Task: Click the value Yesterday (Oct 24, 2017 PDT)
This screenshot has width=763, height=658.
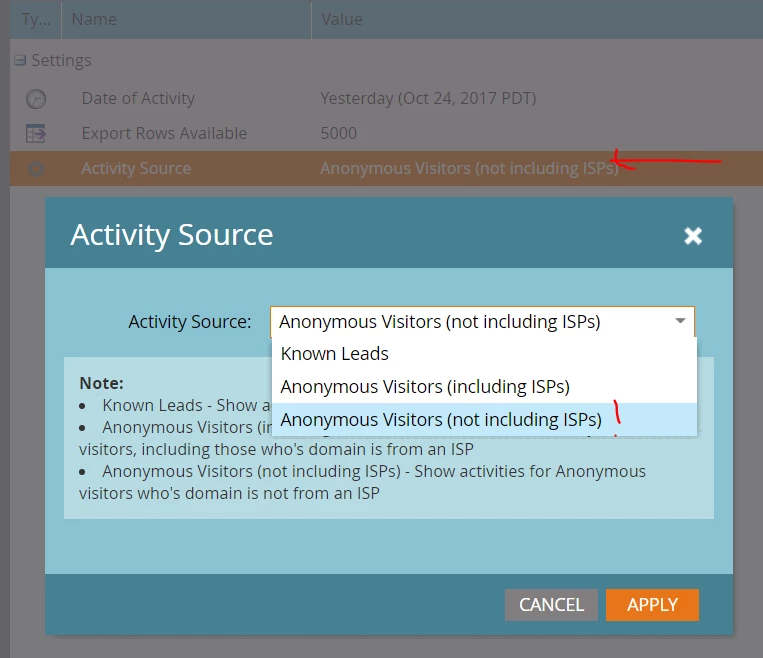Action: click(x=428, y=99)
